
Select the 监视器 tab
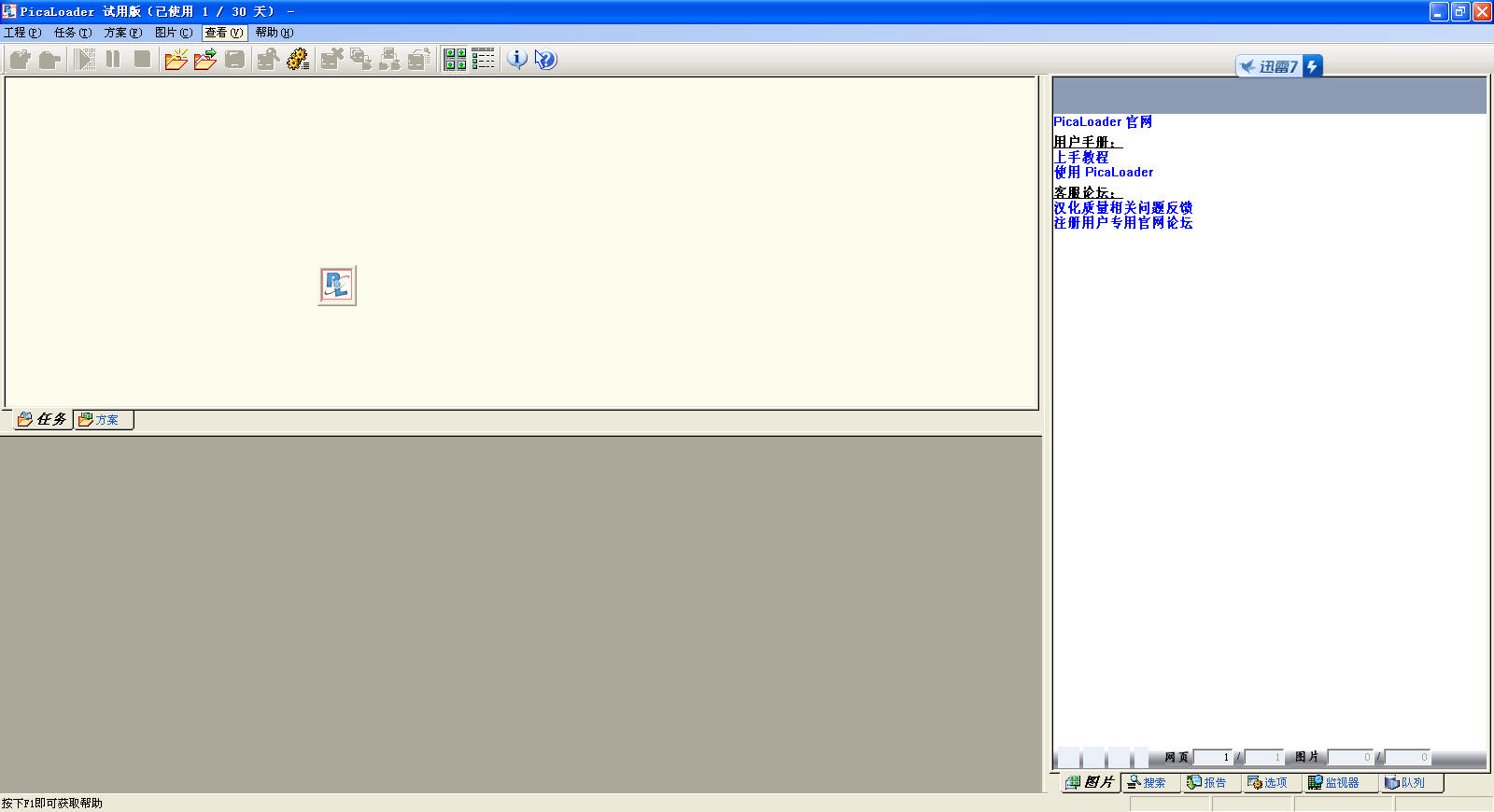pos(1341,783)
